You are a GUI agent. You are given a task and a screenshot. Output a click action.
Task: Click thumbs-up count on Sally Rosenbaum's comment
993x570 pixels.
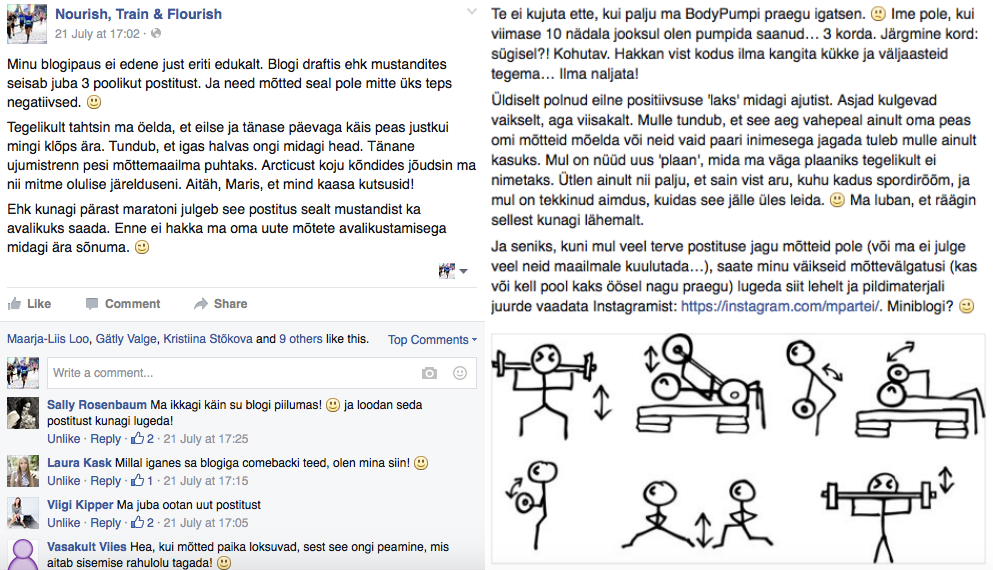coord(142,438)
